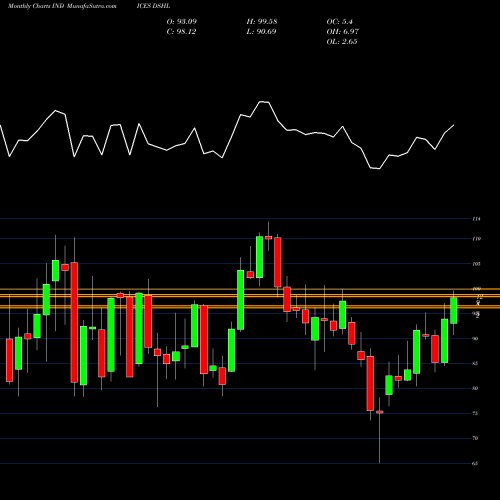Click the 110 price axis label
The image size is (500, 500).
[476, 239]
